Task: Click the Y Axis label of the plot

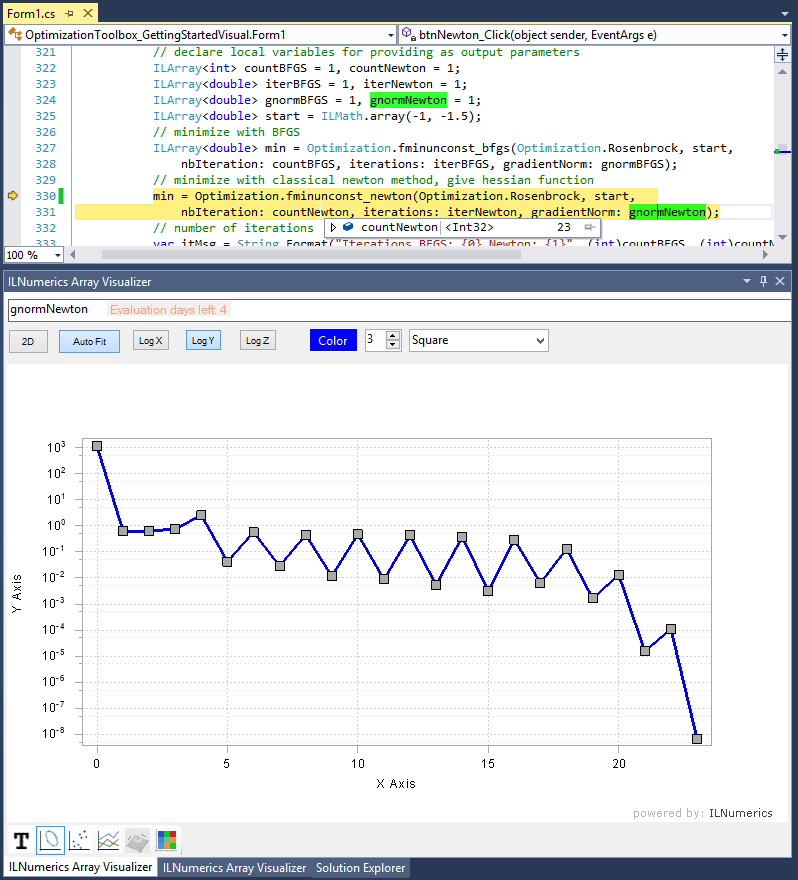Action: pos(17,594)
